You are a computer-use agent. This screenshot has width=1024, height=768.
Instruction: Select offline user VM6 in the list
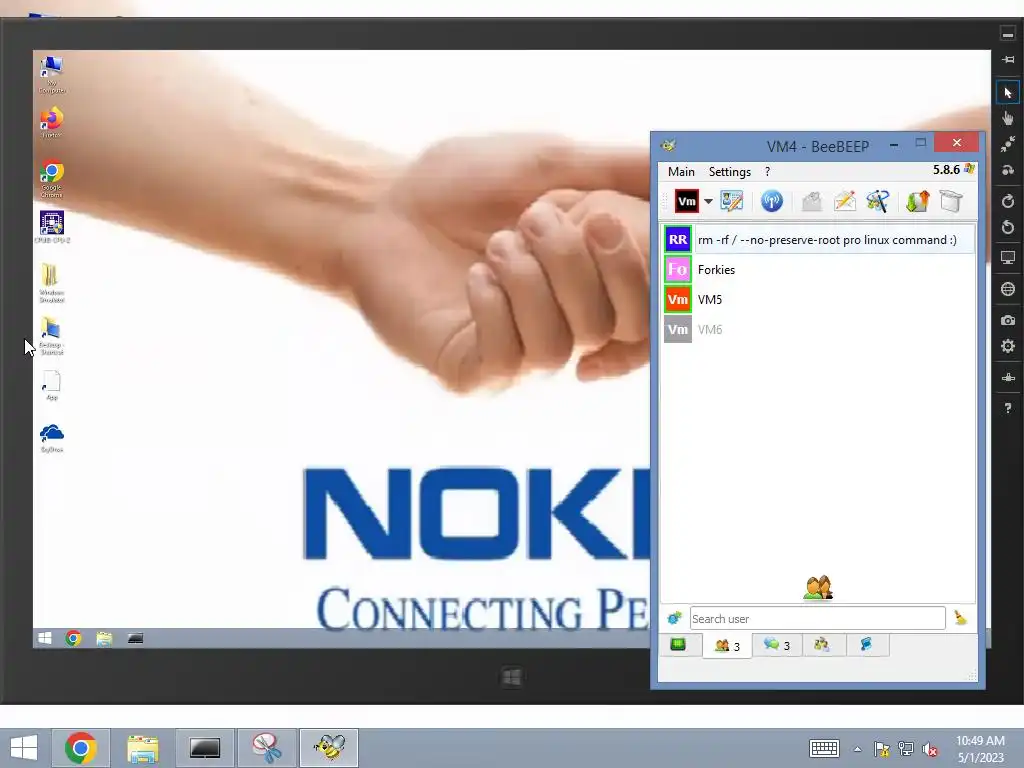click(819, 330)
